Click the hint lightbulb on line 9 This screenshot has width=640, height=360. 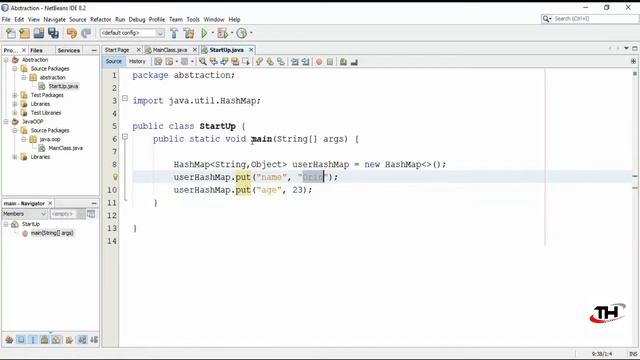[115, 177]
